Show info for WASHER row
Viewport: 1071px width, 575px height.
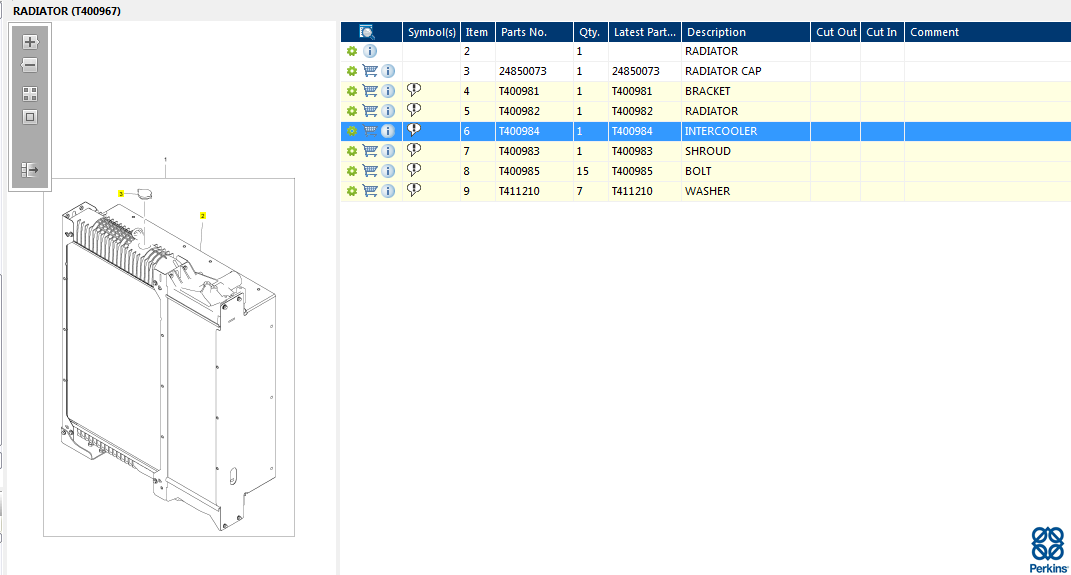coord(388,191)
